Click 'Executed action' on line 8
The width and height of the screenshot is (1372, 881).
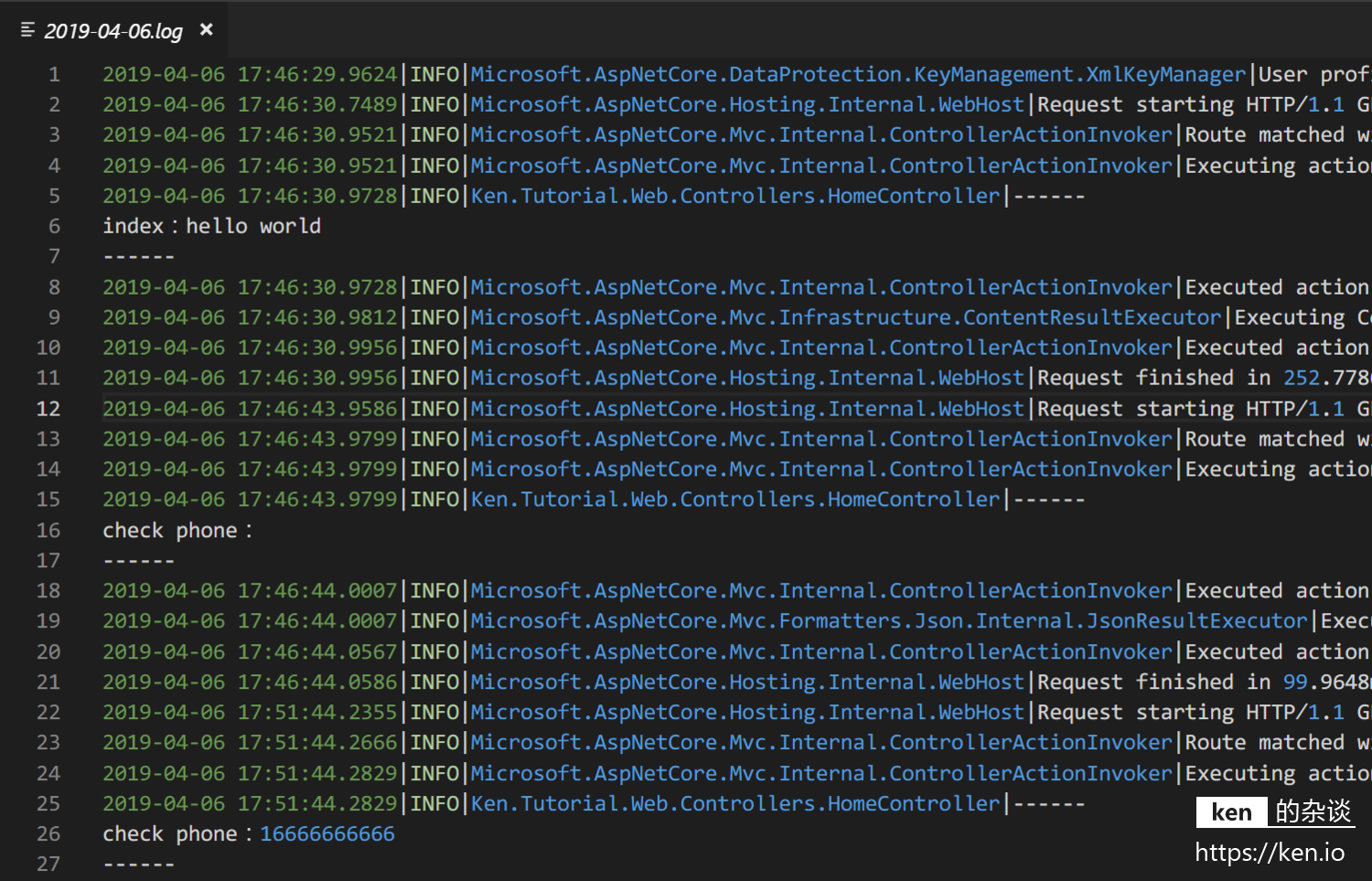tap(1277, 287)
